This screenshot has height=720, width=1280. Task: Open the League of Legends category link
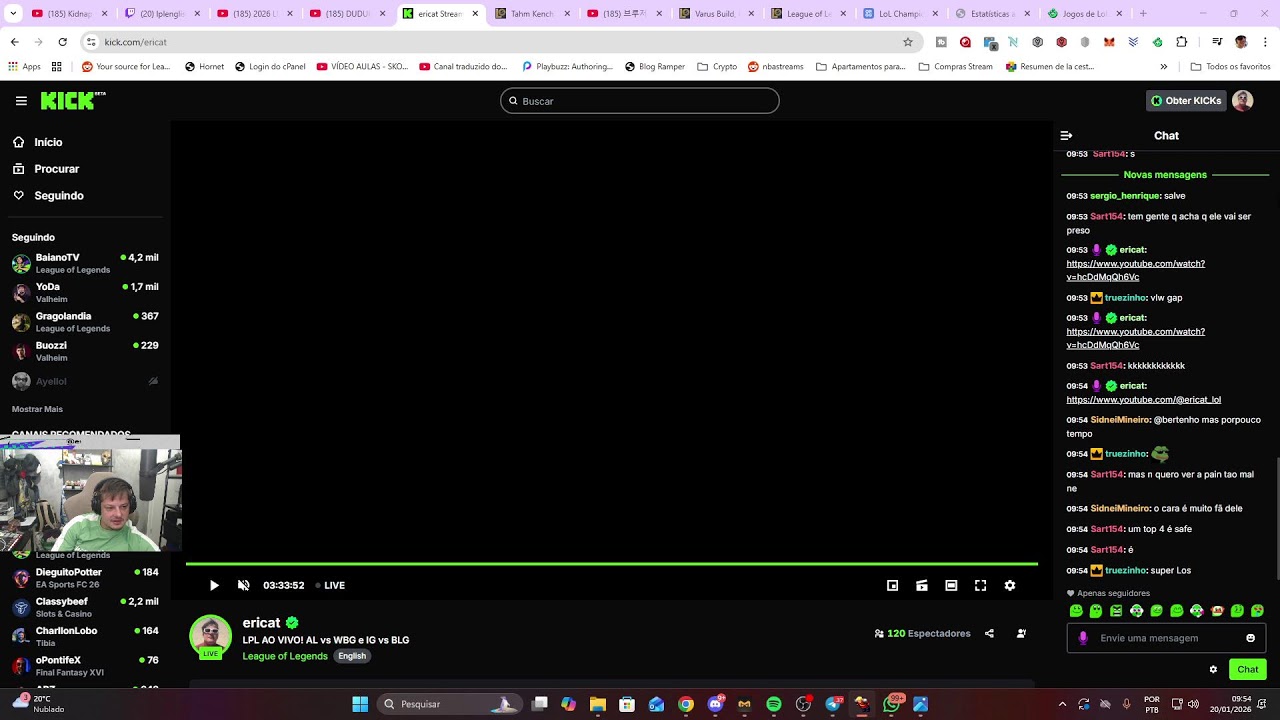285,656
